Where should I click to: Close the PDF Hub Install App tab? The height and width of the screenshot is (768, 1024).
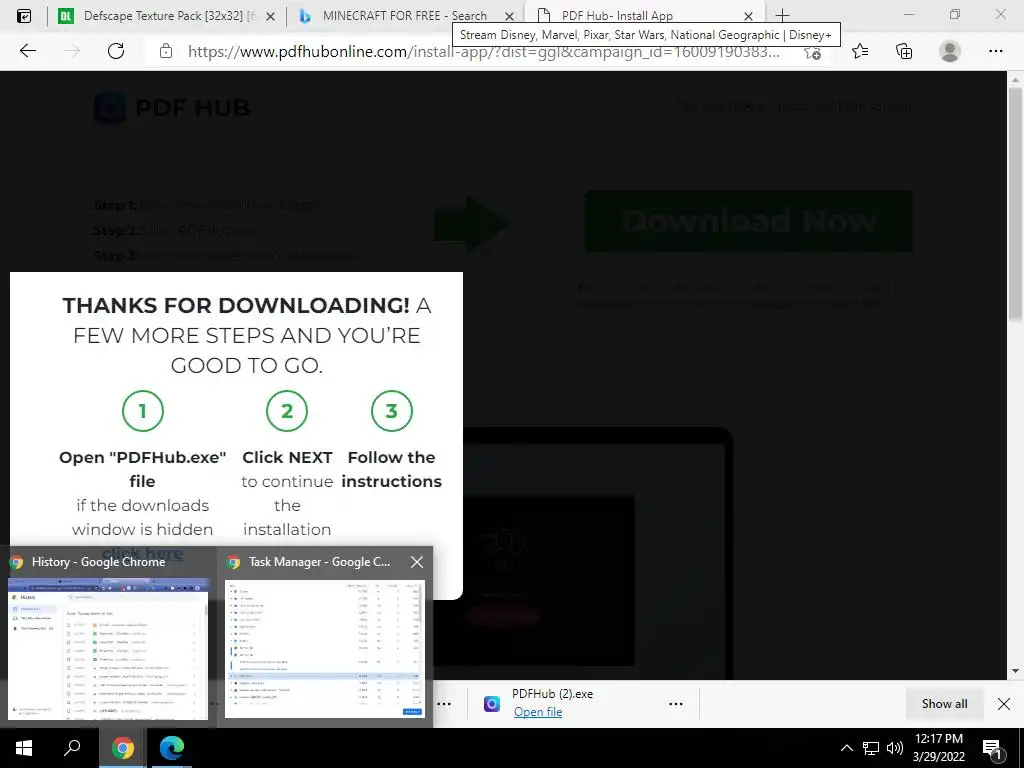click(748, 16)
